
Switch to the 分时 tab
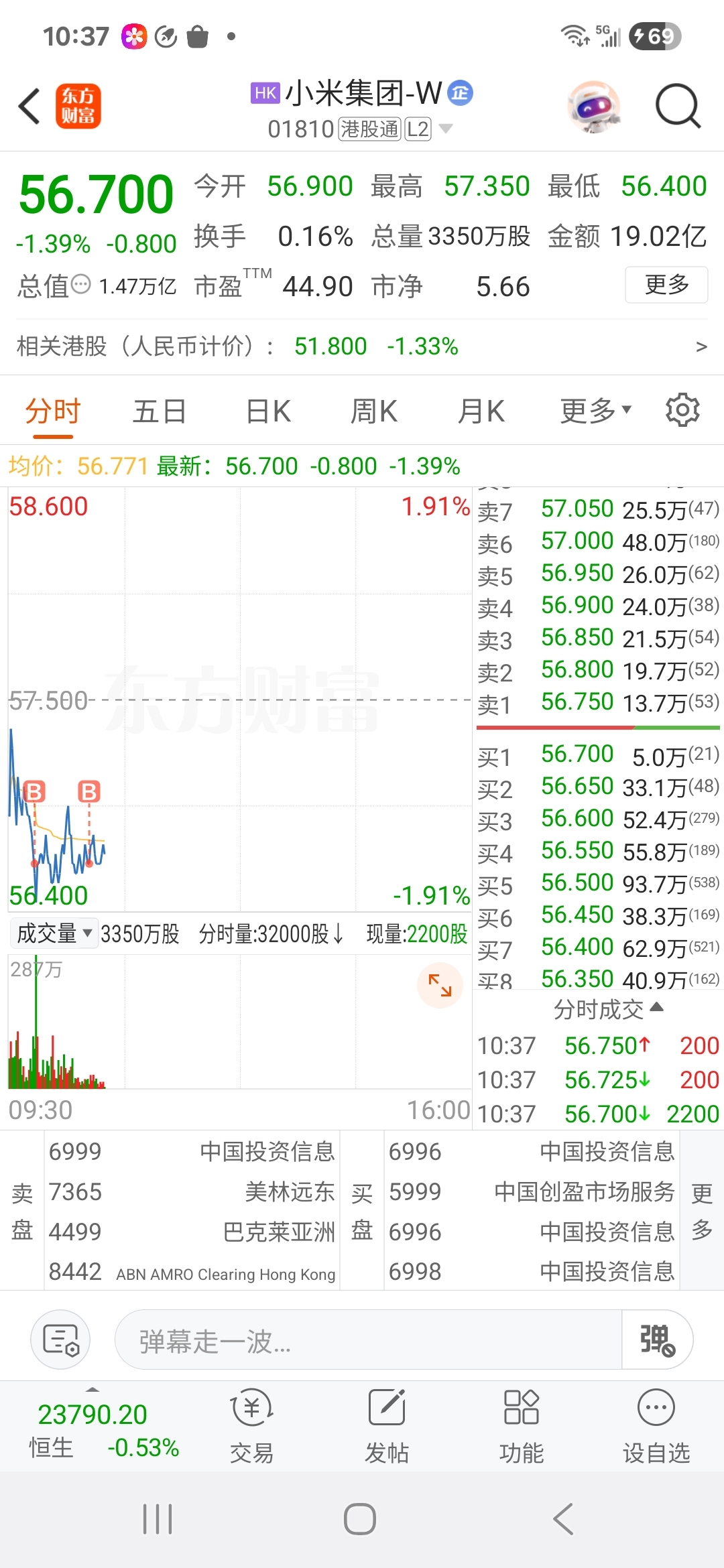(x=53, y=411)
